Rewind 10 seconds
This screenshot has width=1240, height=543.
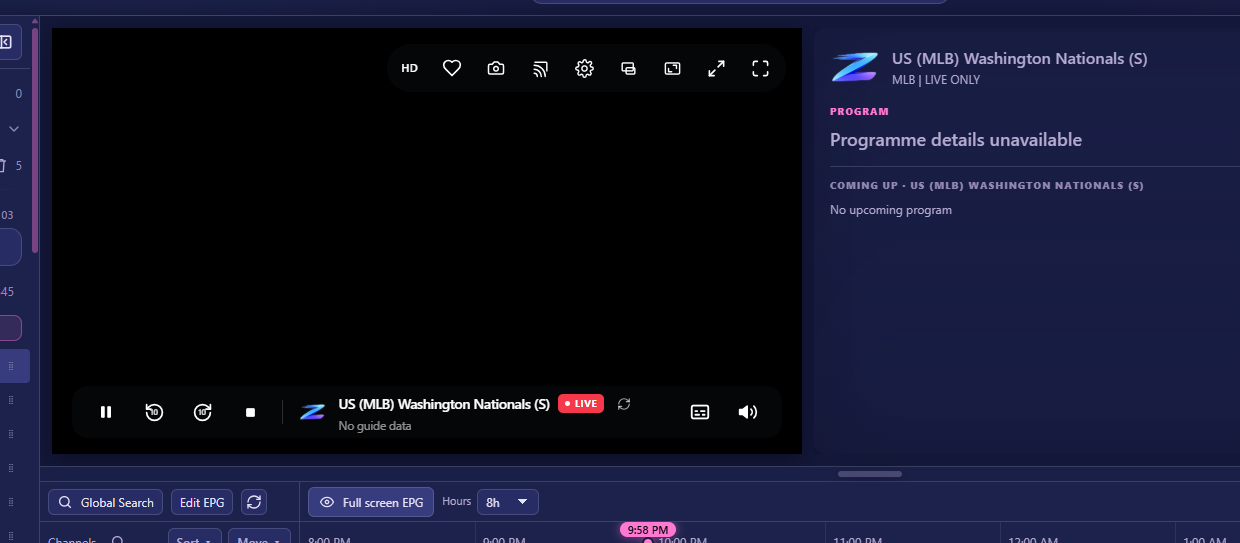[154, 412]
